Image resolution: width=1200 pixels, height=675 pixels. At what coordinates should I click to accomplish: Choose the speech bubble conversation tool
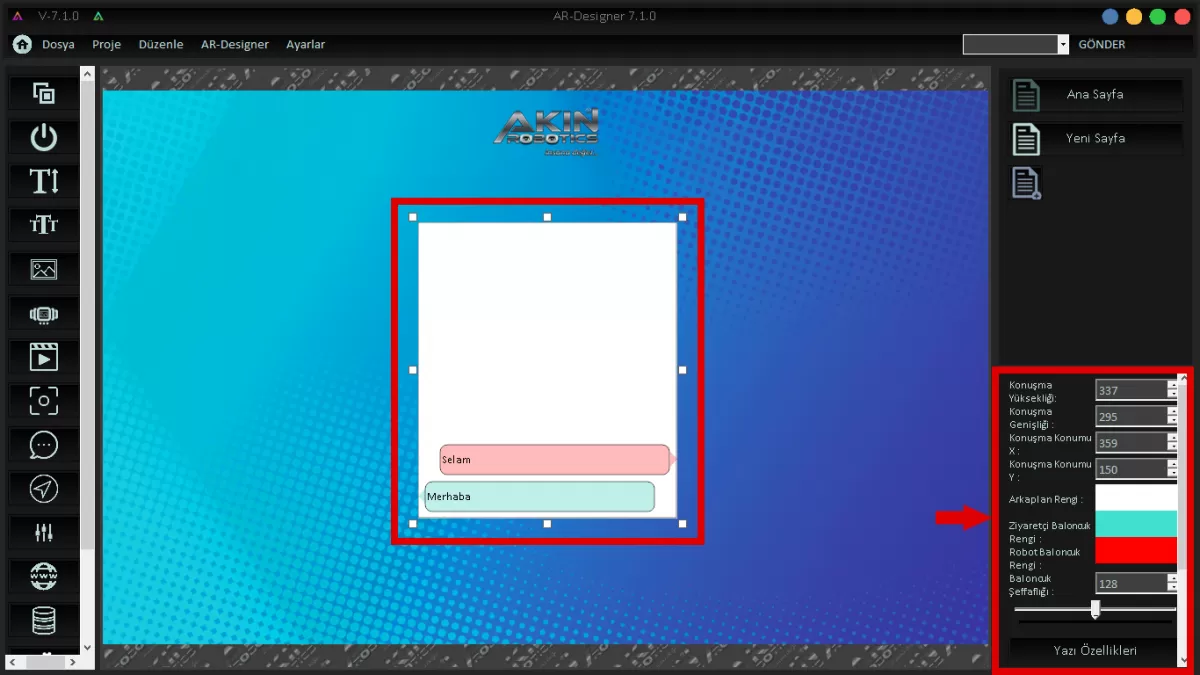click(44, 445)
